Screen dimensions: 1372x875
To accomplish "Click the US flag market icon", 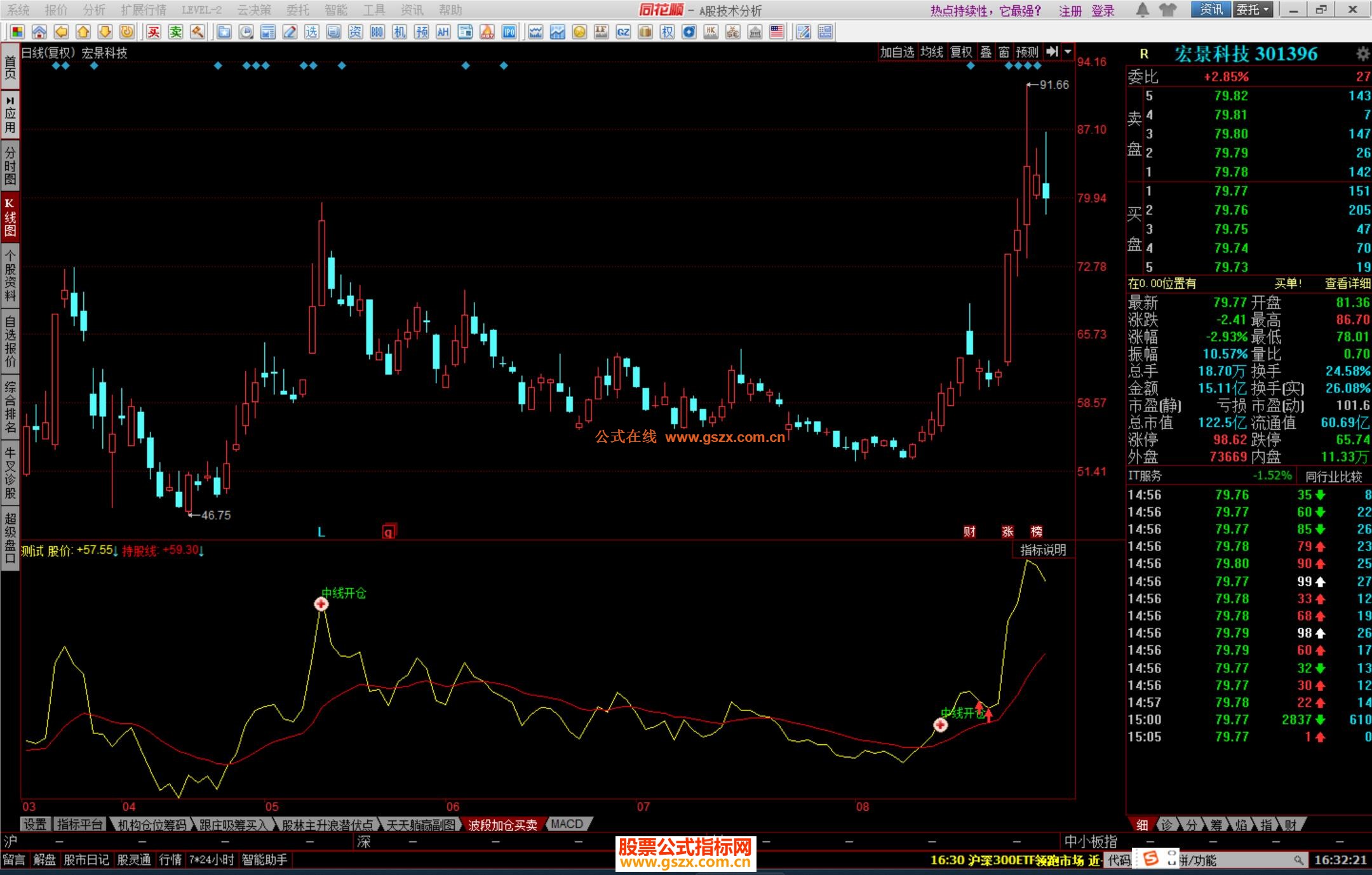I will point(776,32).
